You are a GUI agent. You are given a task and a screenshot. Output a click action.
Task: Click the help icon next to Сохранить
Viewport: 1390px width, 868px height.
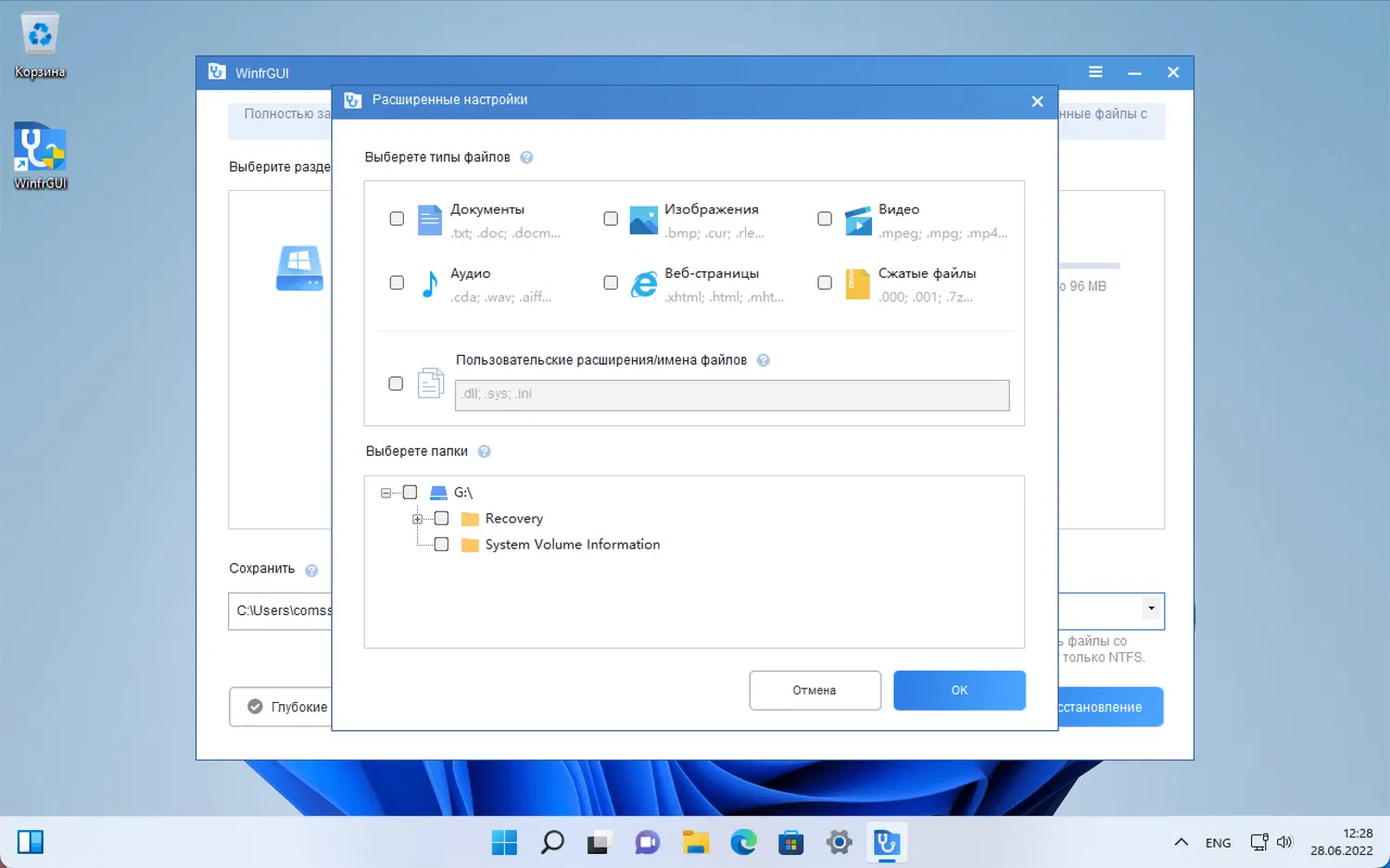tap(311, 570)
